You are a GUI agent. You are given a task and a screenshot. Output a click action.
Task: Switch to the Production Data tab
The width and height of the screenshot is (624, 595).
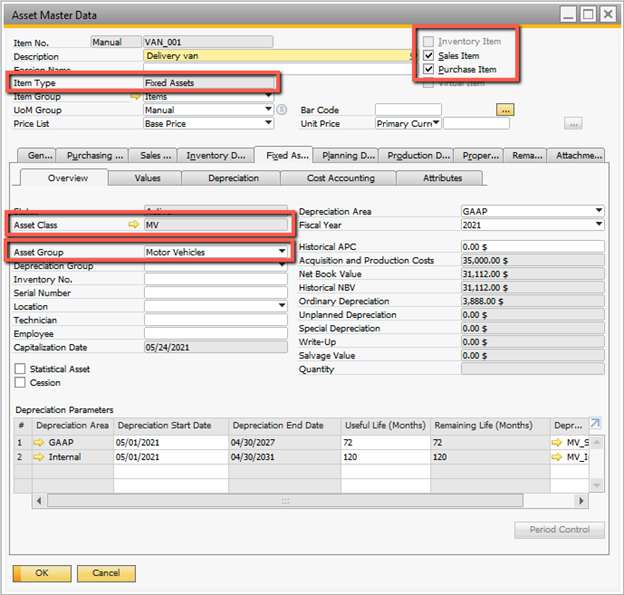(416, 156)
